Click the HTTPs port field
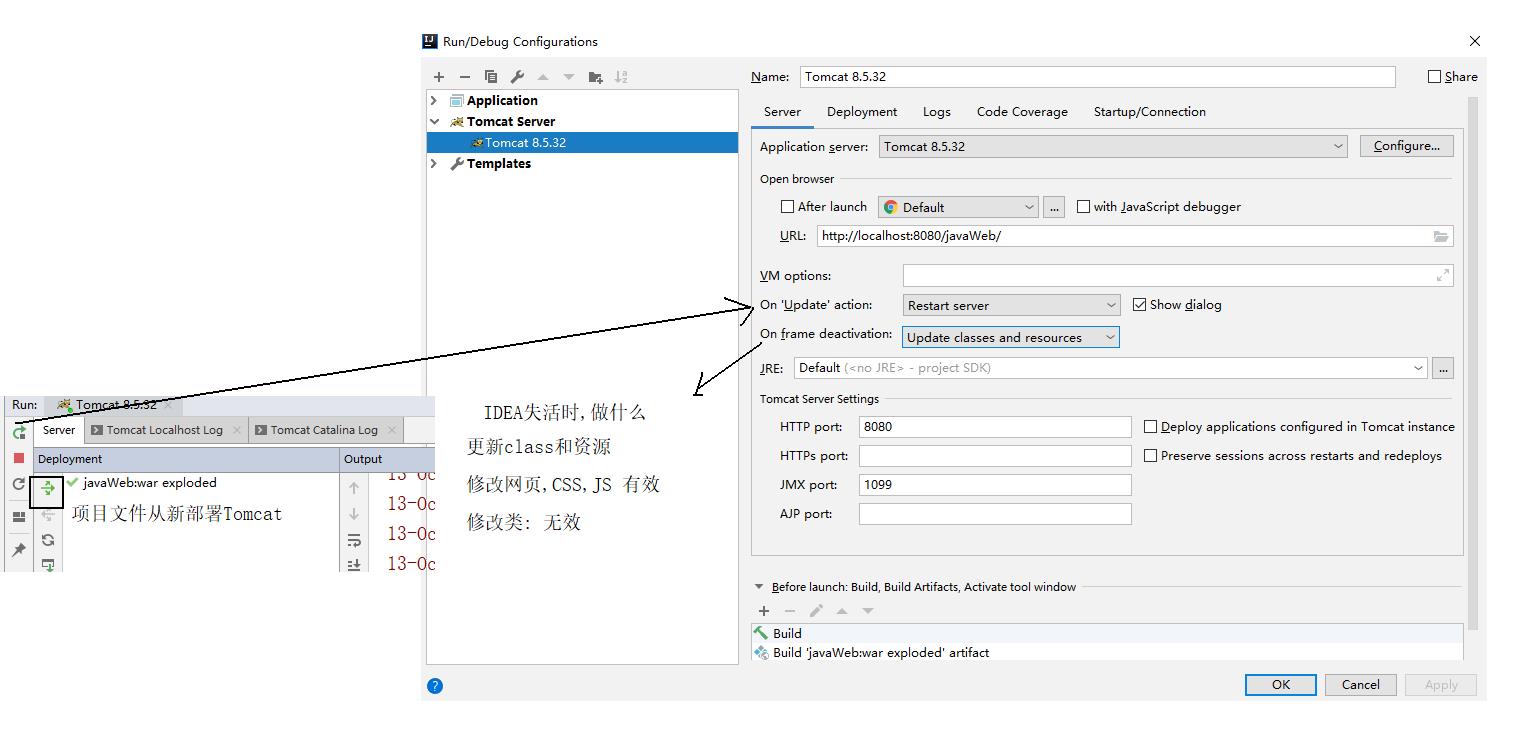The width and height of the screenshot is (1532, 732). pos(995,456)
